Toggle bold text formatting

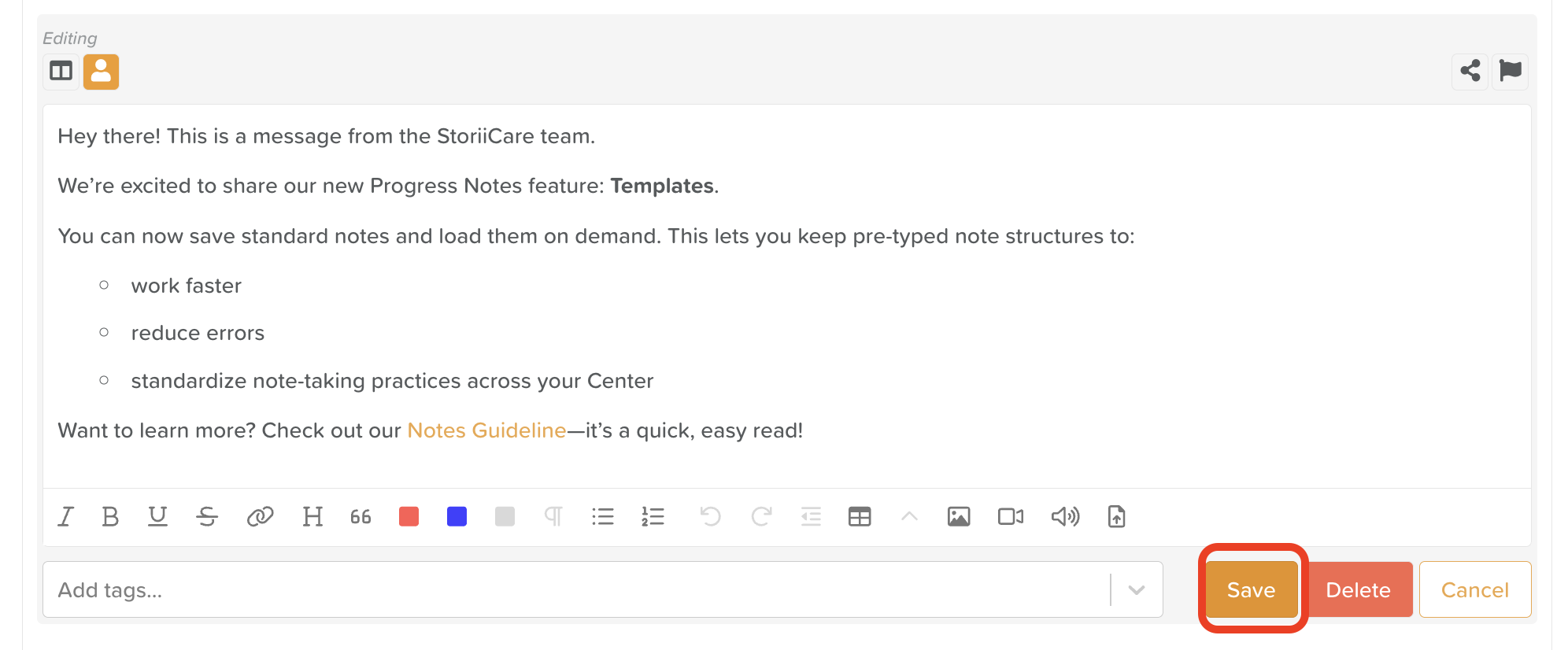click(x=110, y=517)
